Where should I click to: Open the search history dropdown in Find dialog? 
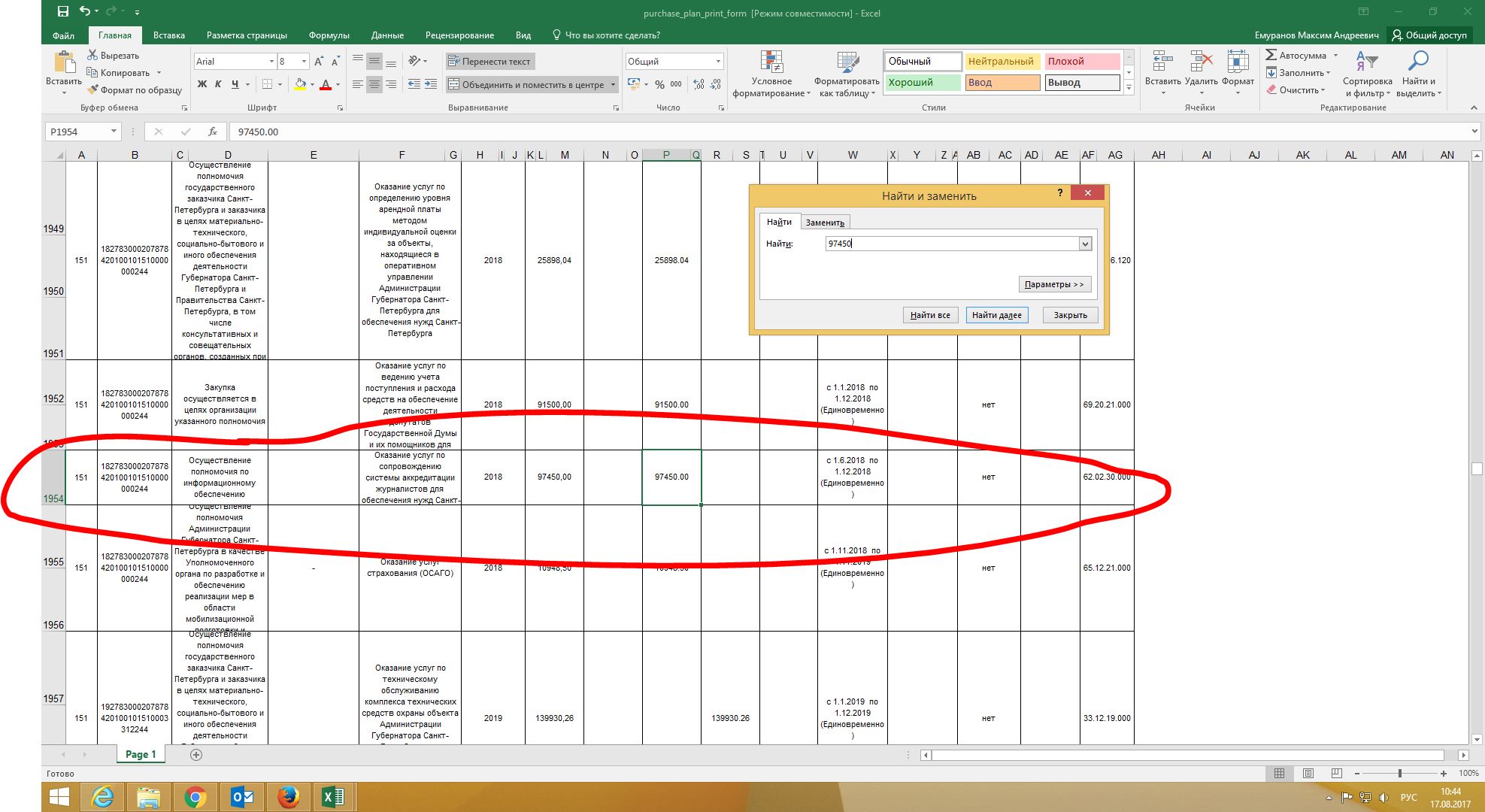point(1084,244)
